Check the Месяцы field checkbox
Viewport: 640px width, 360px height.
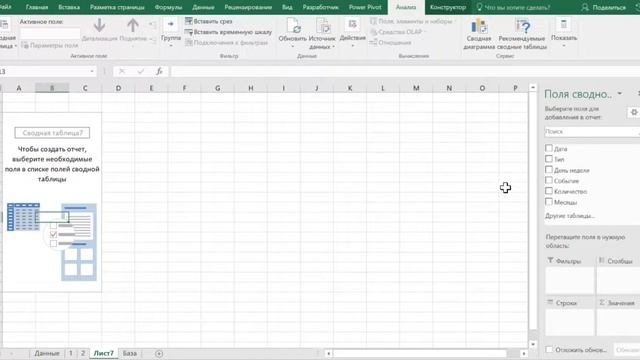click(x=549, y=202)
